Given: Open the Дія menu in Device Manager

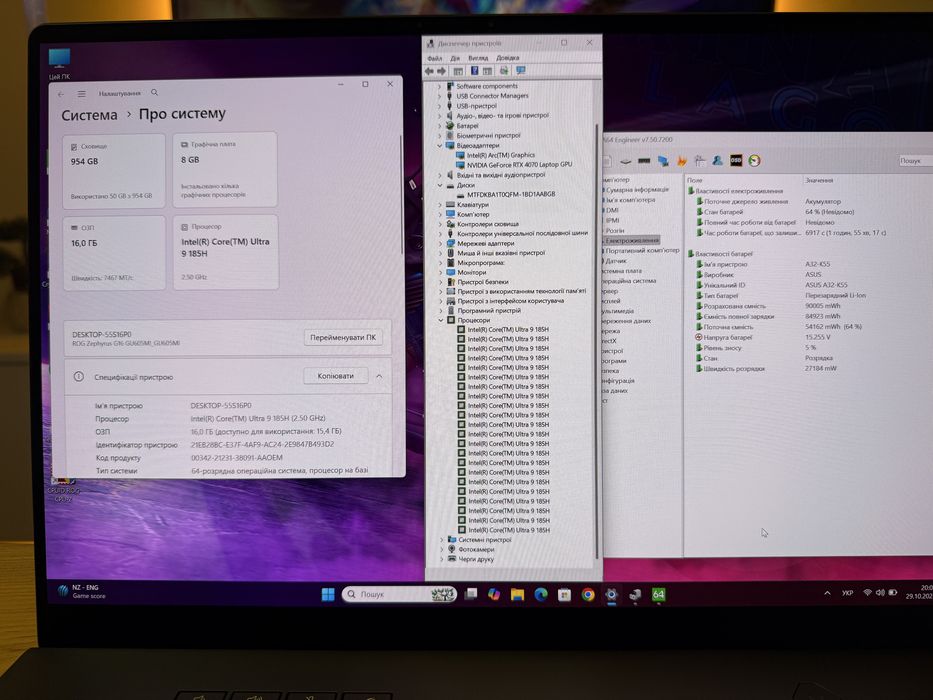Looking at the screenshot, I should 455,58.
